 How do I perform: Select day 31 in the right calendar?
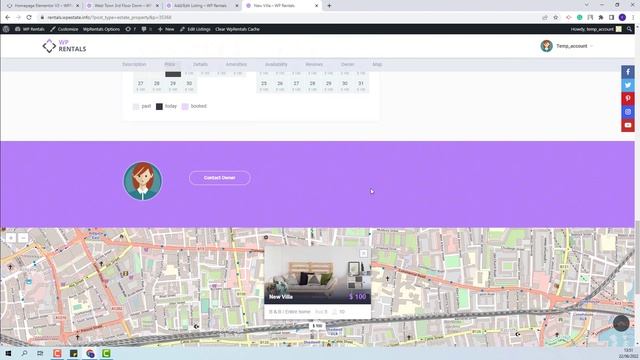(x=361, y=85)
